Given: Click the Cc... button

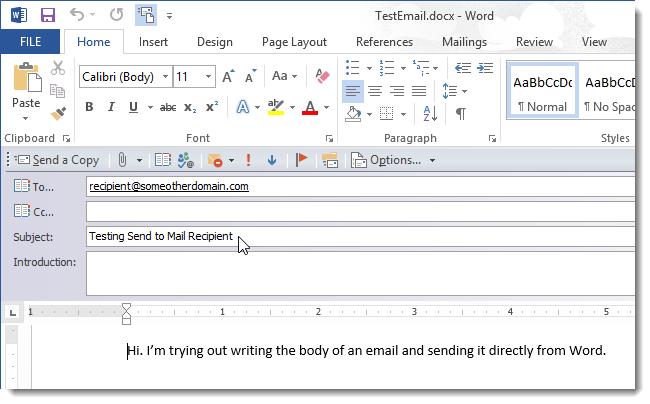Looking at the screenshot, I should tap(33, 212).
